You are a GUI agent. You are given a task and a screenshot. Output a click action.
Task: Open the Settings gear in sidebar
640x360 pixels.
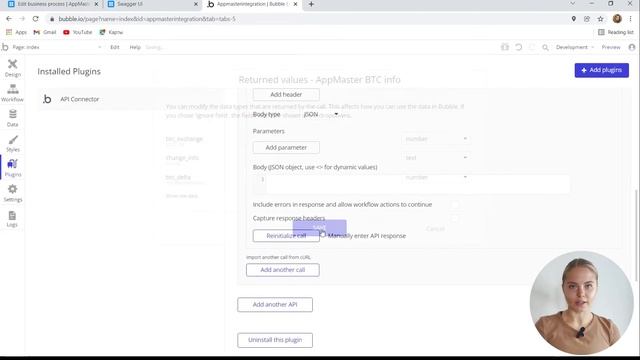(x=13, y=193)
